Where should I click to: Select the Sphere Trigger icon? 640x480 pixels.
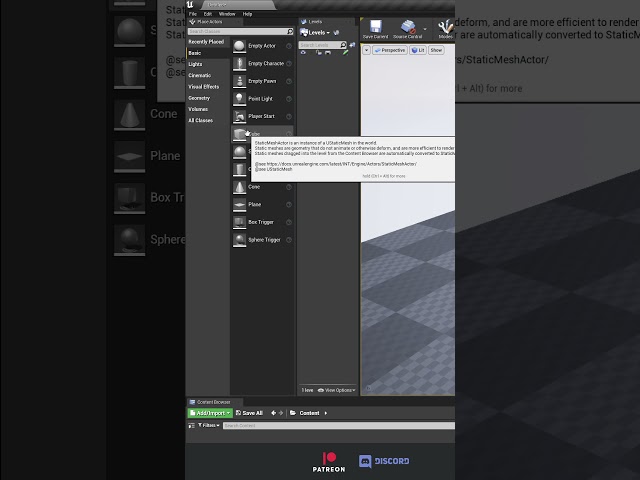pos(239,240)
